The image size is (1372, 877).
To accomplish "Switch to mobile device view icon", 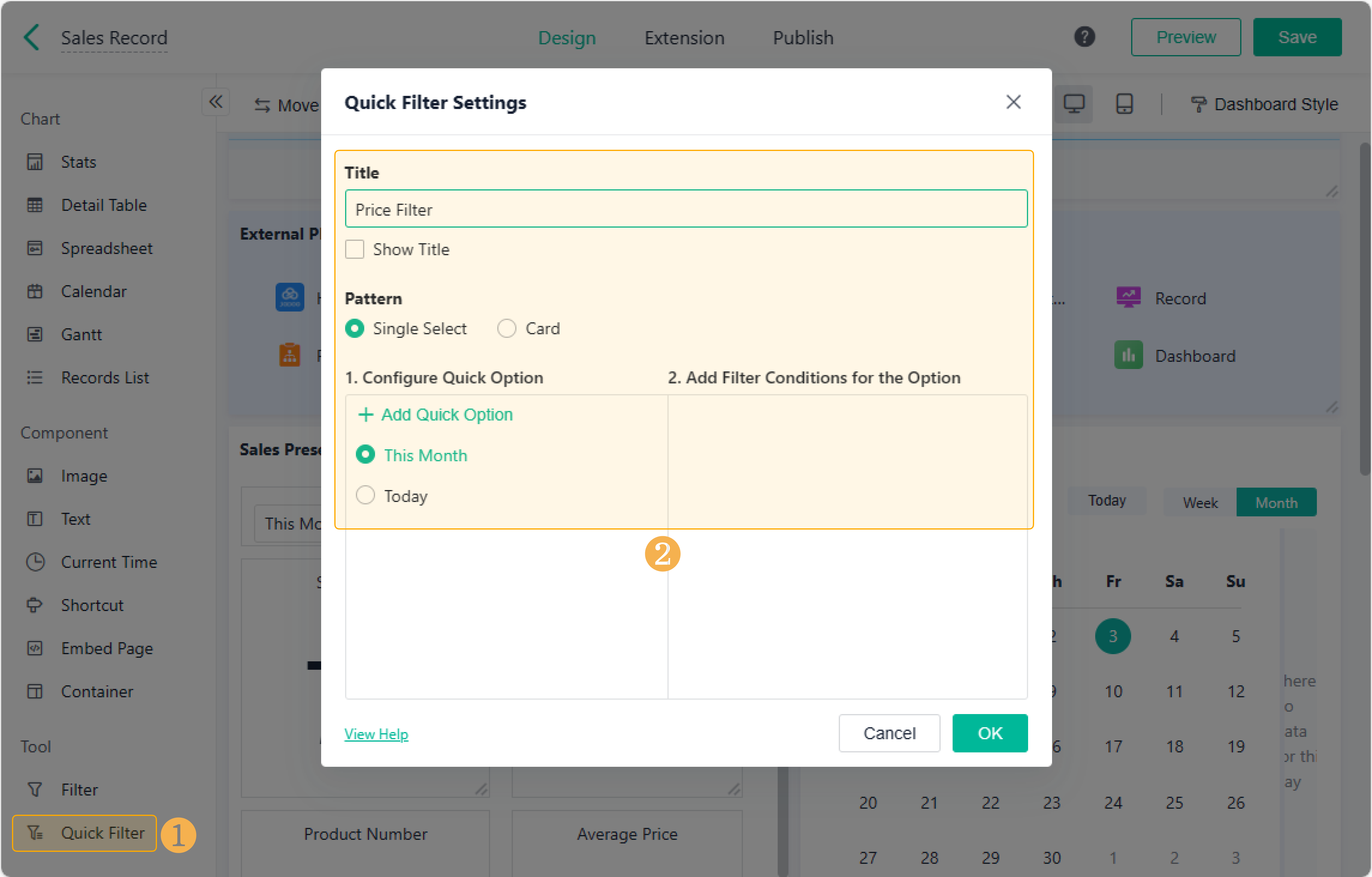I will [x=1124, y=104].
